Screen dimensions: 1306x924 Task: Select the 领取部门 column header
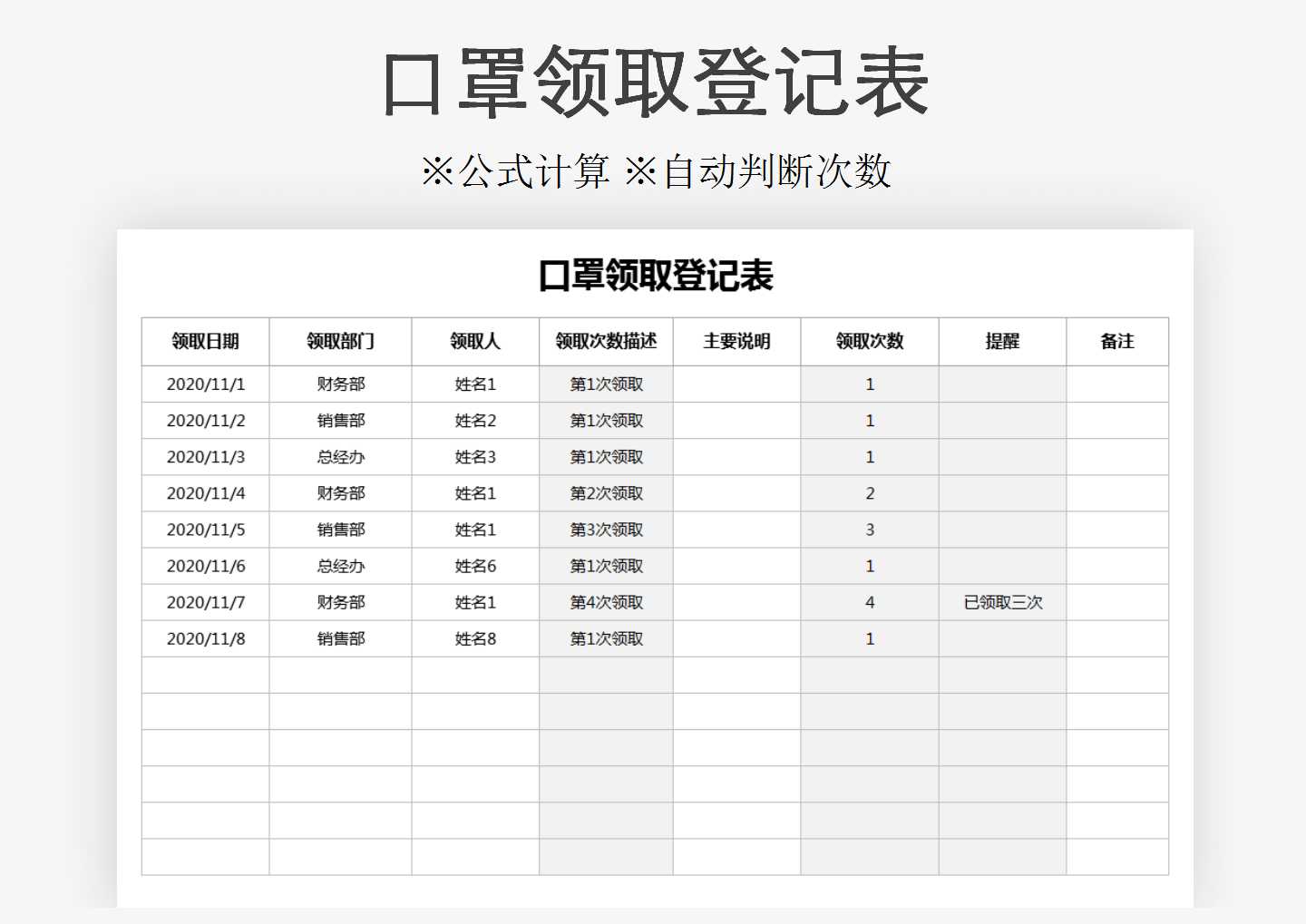[340, 342]
